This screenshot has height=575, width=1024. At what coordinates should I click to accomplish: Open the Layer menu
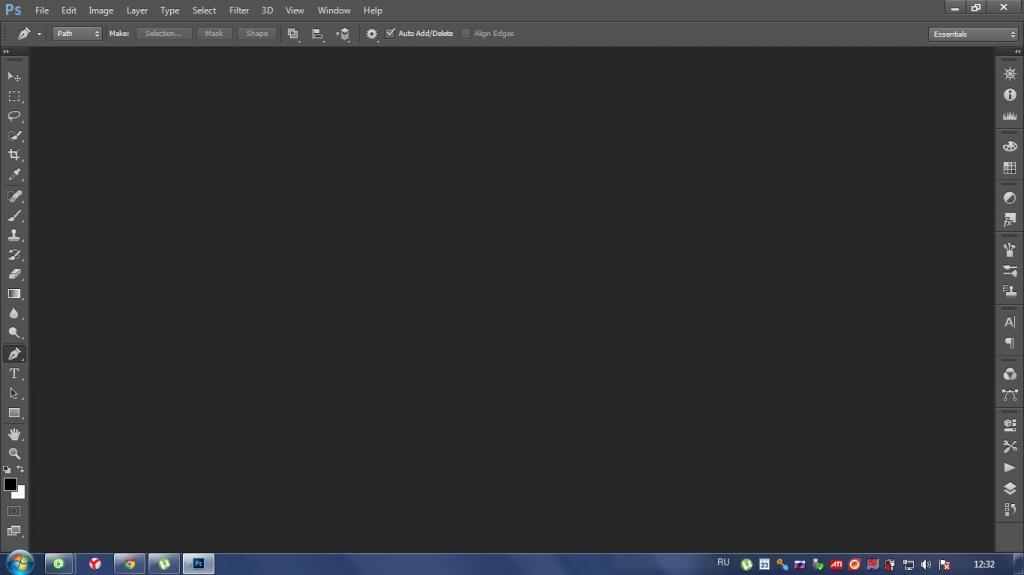137,10
